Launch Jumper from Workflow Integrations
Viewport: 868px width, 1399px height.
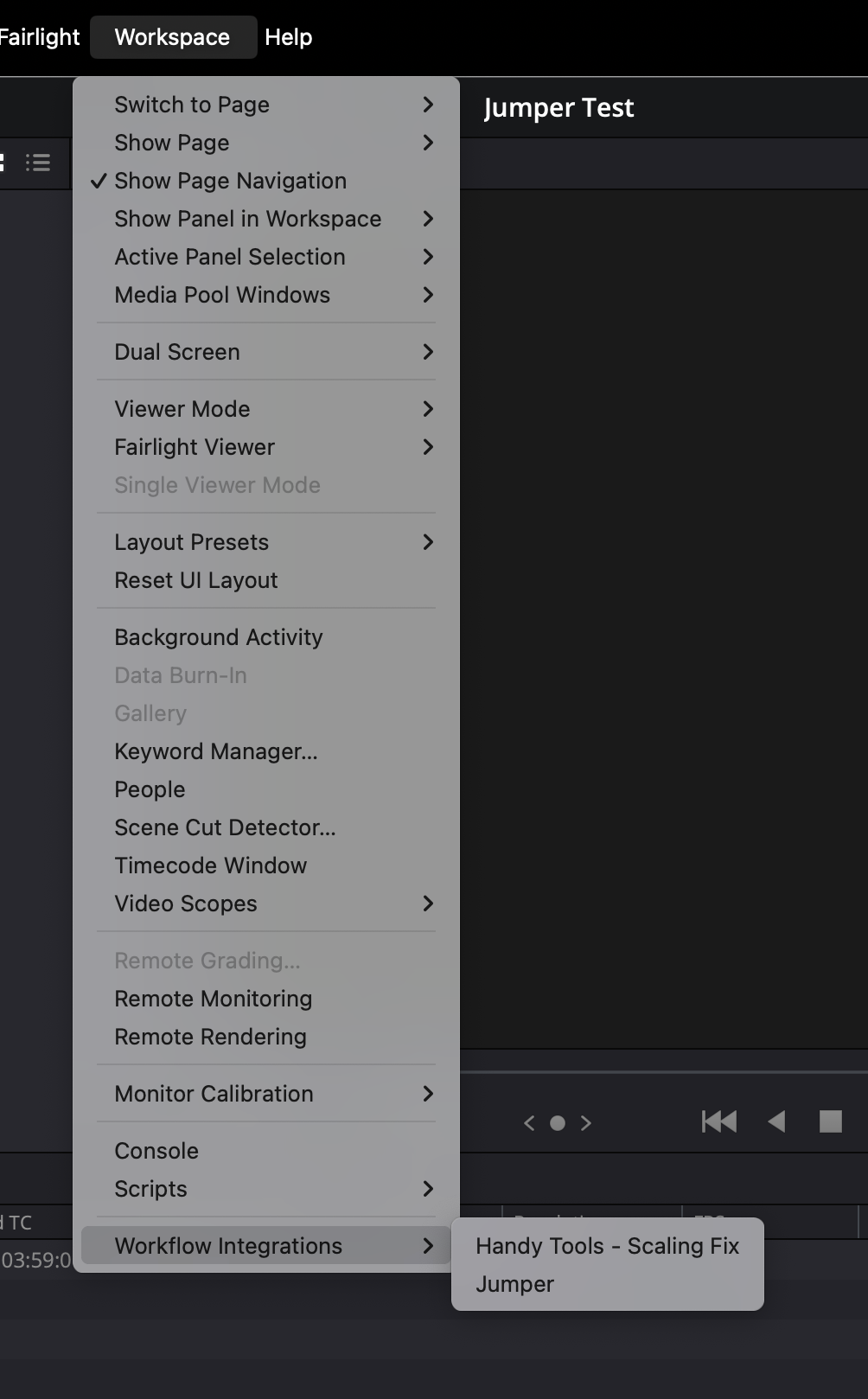515,1284
